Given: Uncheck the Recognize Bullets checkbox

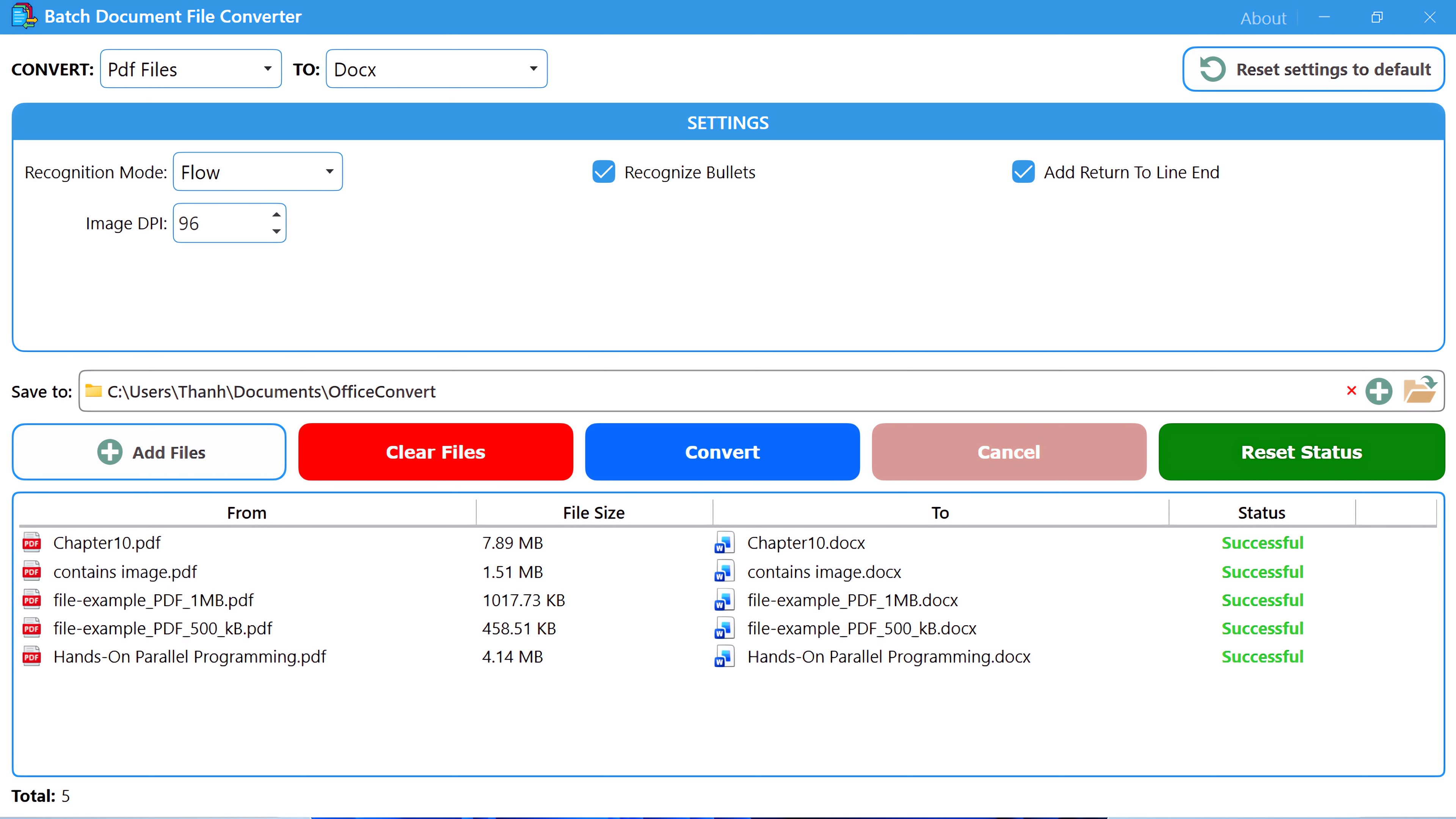Looking at the screenshot, I should click(604, 172).
